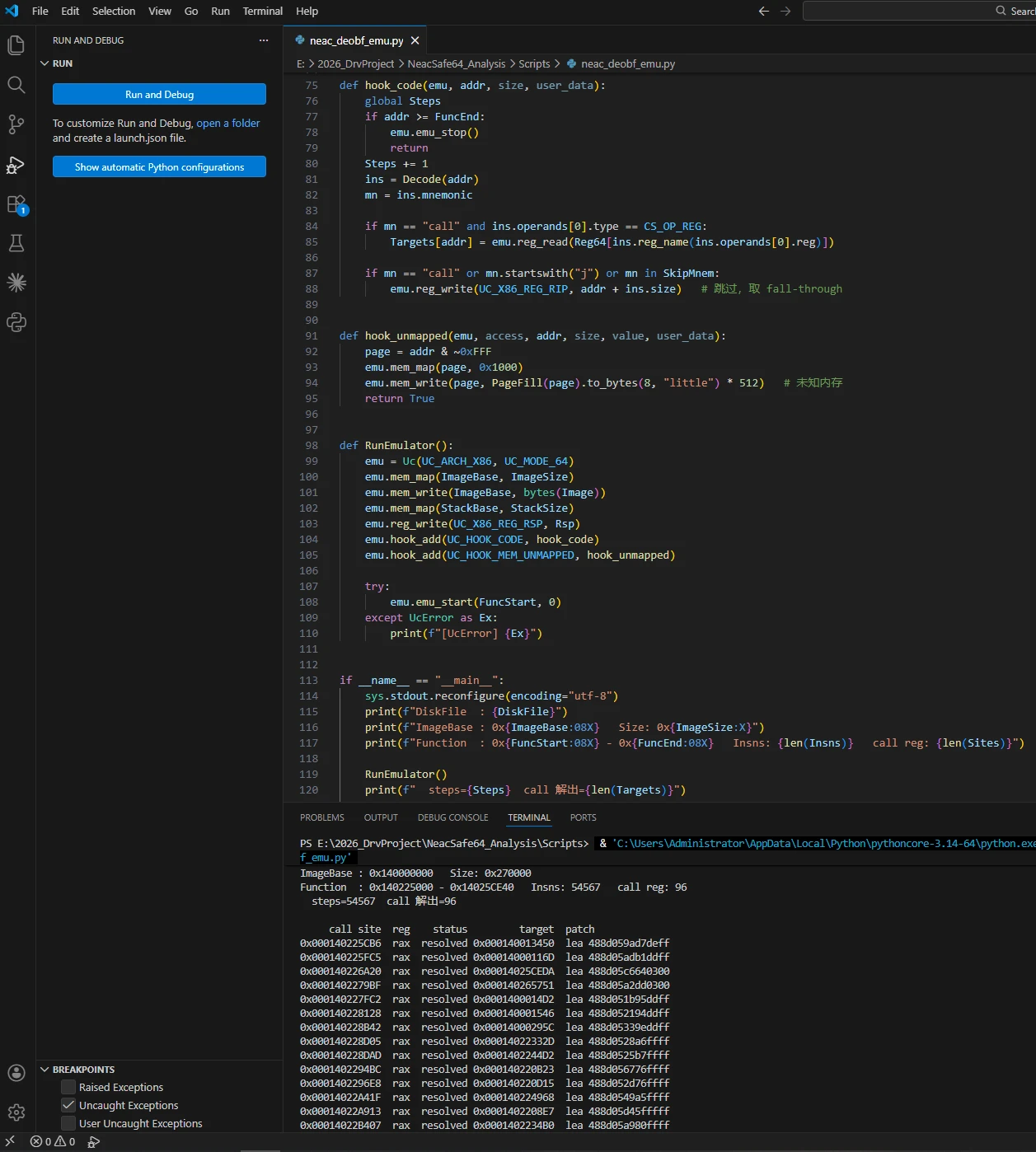
Task: Open the Extensions view with update badge
Action: click(x=16, y=204)
